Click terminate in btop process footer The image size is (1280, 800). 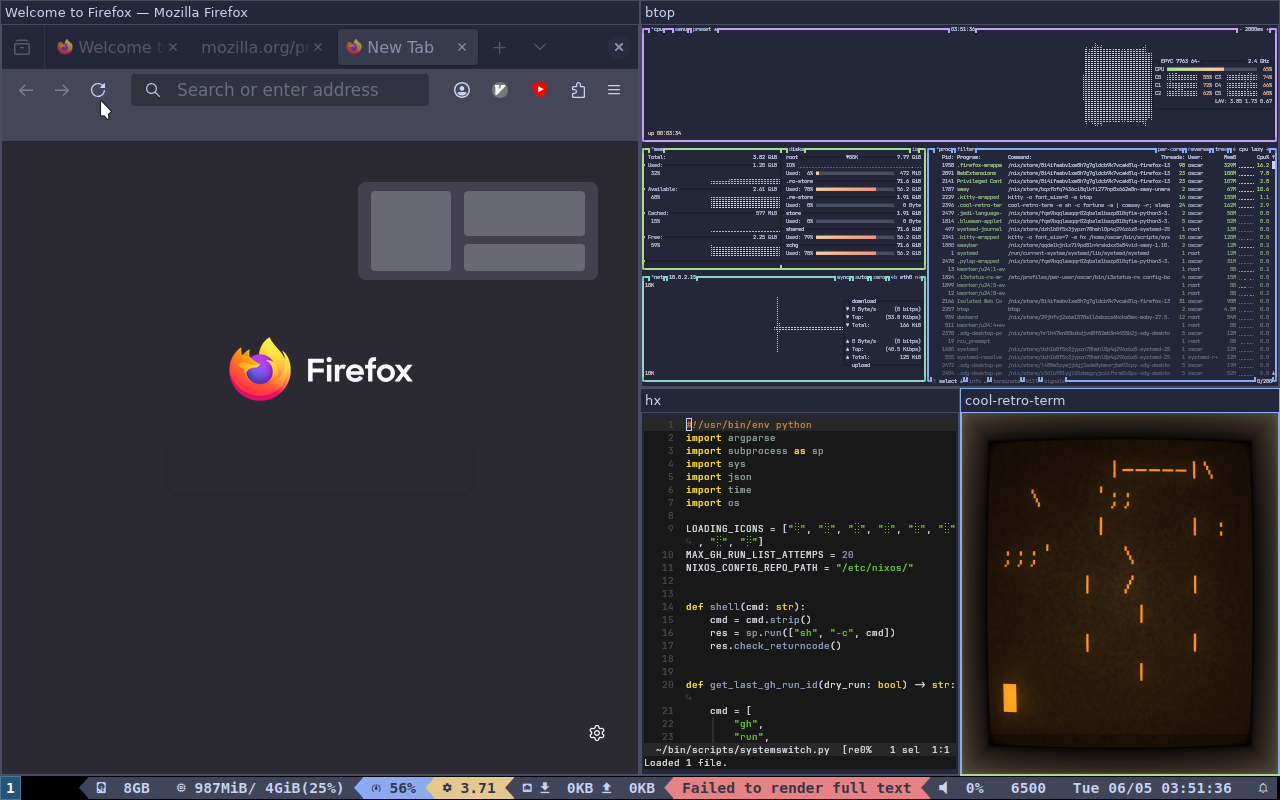coord(1006,381)
